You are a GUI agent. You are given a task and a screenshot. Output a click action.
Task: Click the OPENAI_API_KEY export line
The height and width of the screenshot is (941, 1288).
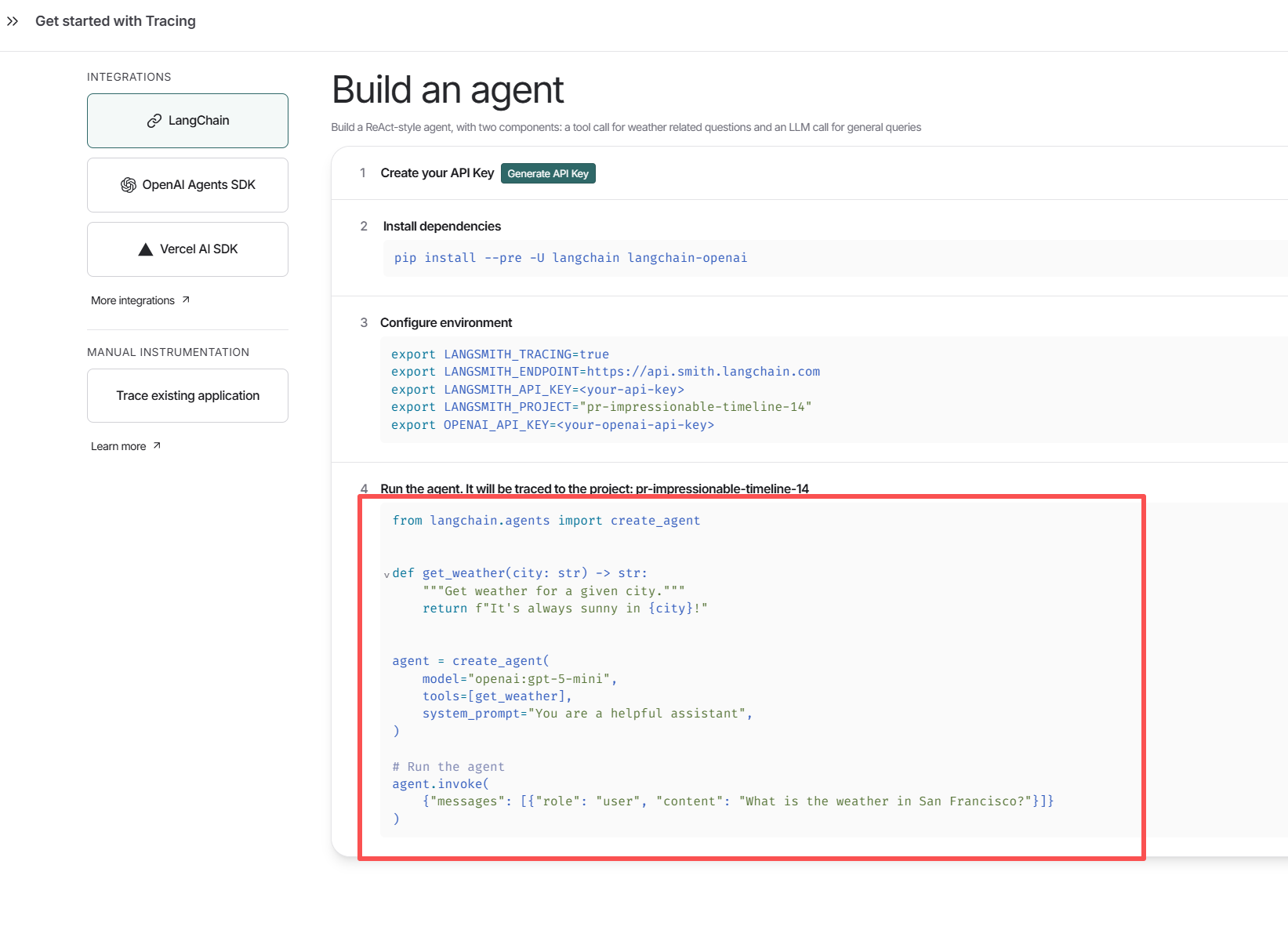pyautogui.click(x=553, y=425)
